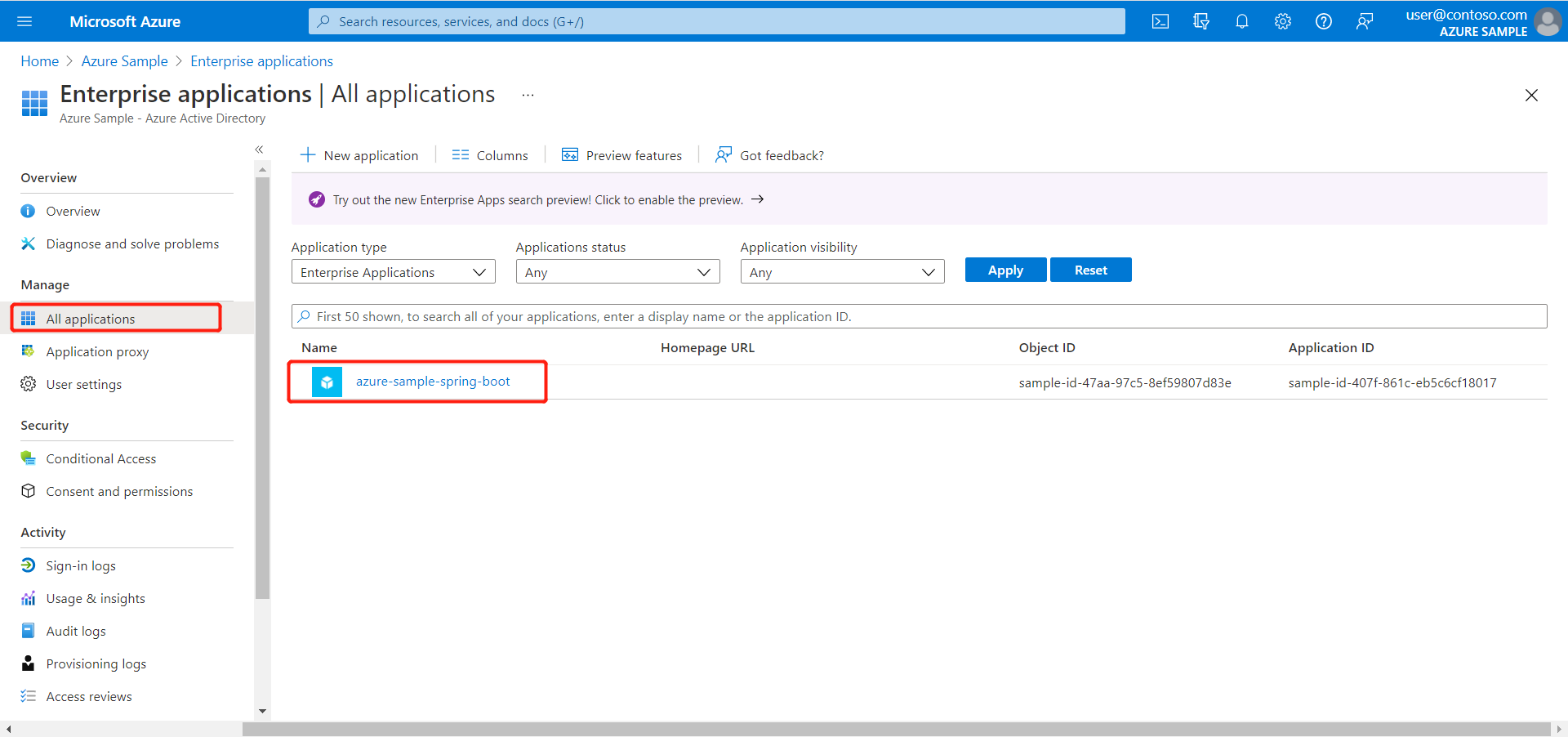This screenshot has width=1568, height=737.
Task: Expand the Application visibility dropdown
Action: coord(842,271)
